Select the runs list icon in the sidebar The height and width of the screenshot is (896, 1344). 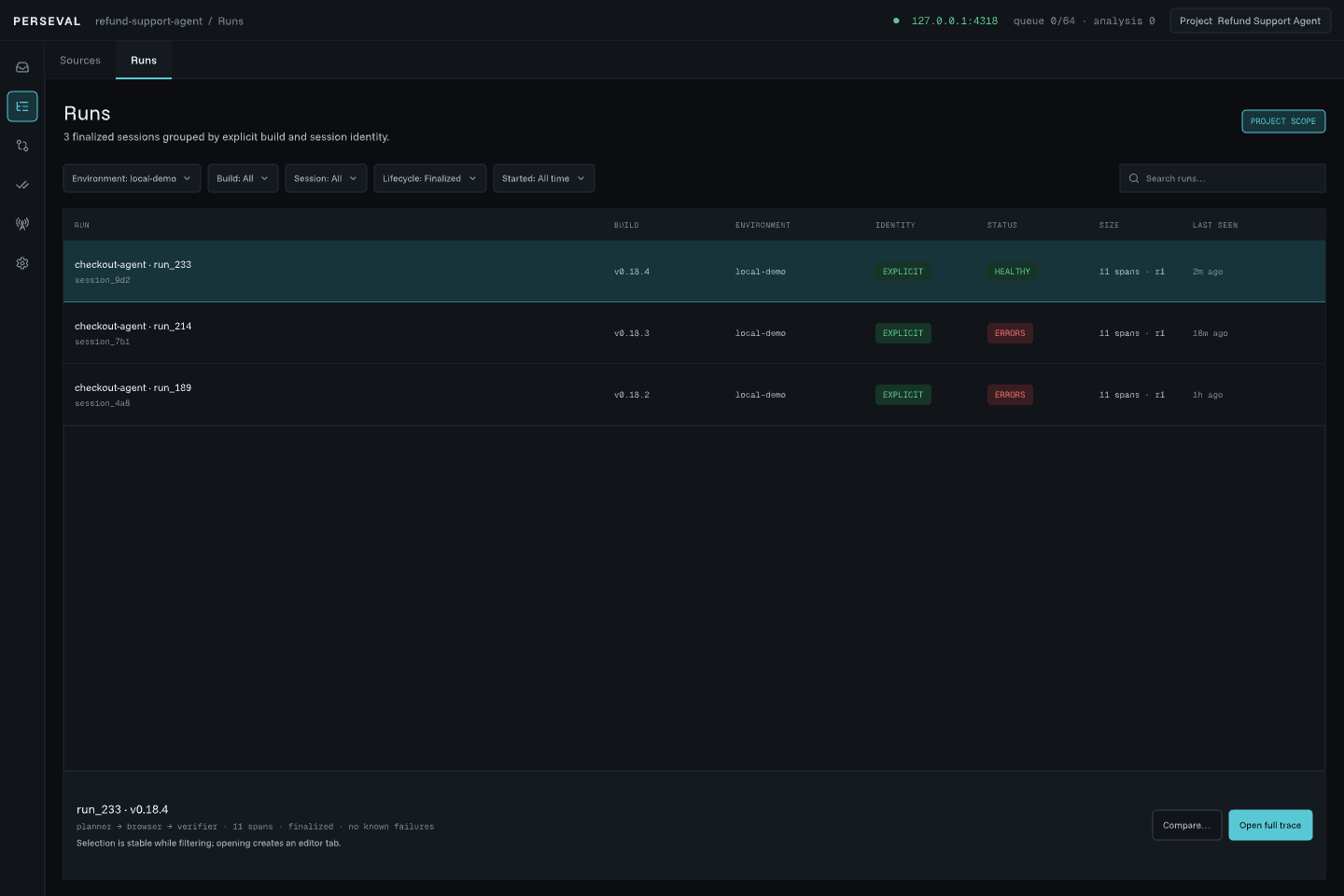[22, 106]
